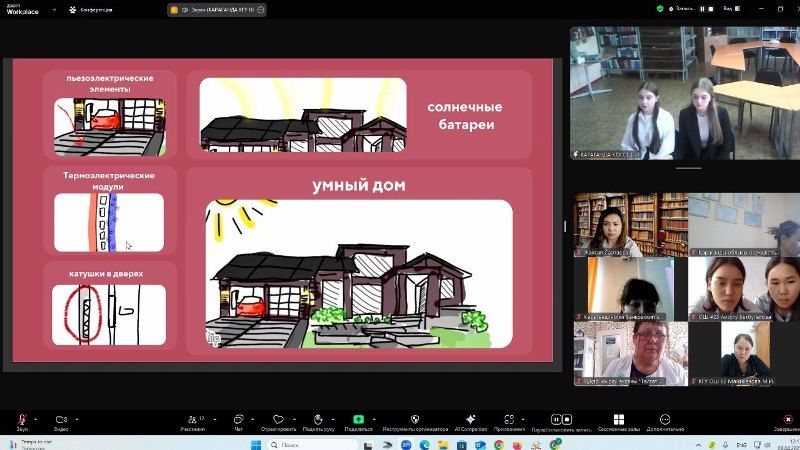
Task: Click the Raise hand icon
Action: (x=317, y=419)
